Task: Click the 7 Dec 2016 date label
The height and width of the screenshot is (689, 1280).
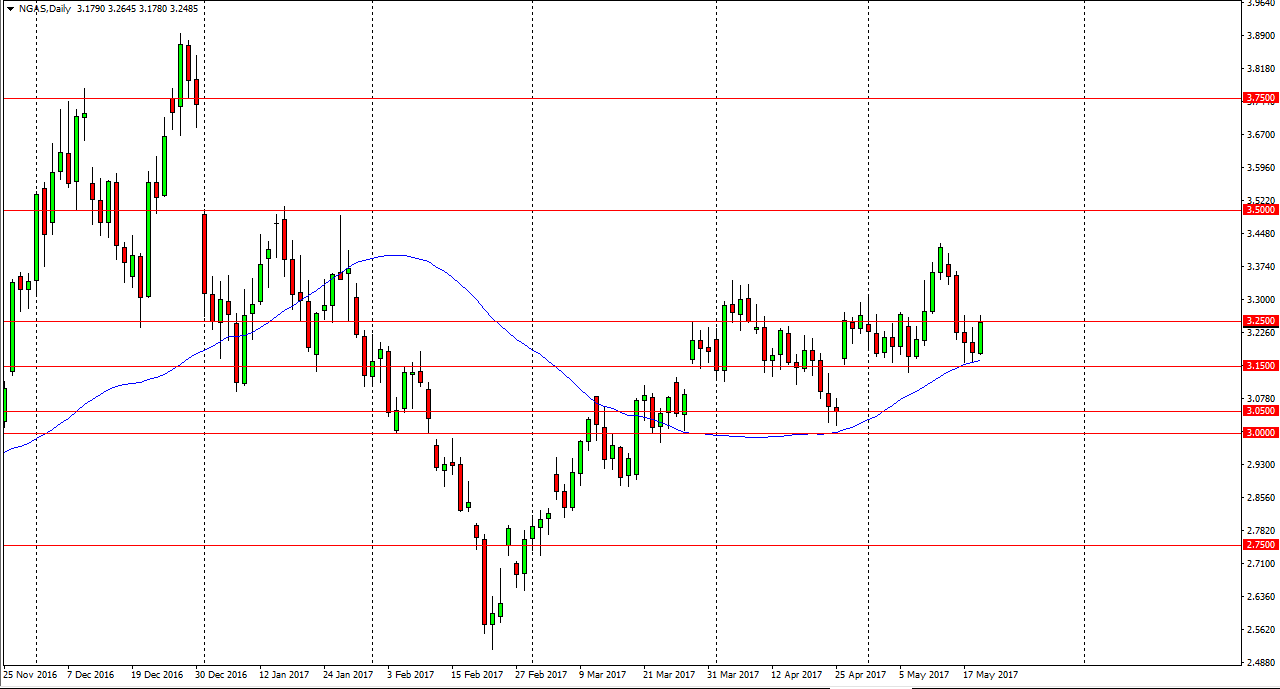Action: (x=91, y=675)
